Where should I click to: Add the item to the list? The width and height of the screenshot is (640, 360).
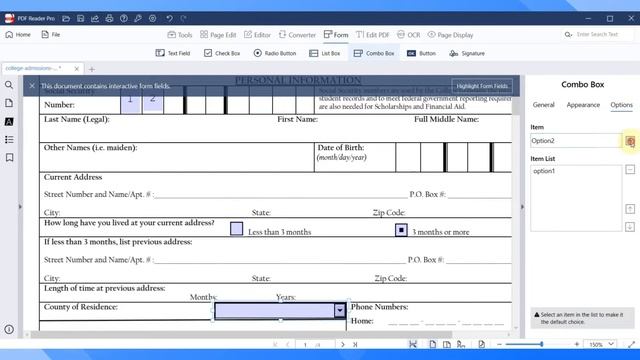click(x=630, y=141)
